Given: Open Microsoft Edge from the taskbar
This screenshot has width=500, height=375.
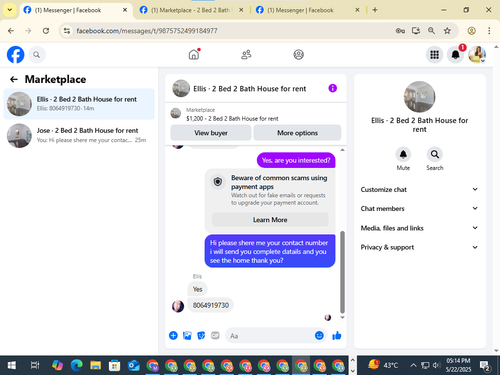Looking at the screenshot, I should tap(76, 365).
